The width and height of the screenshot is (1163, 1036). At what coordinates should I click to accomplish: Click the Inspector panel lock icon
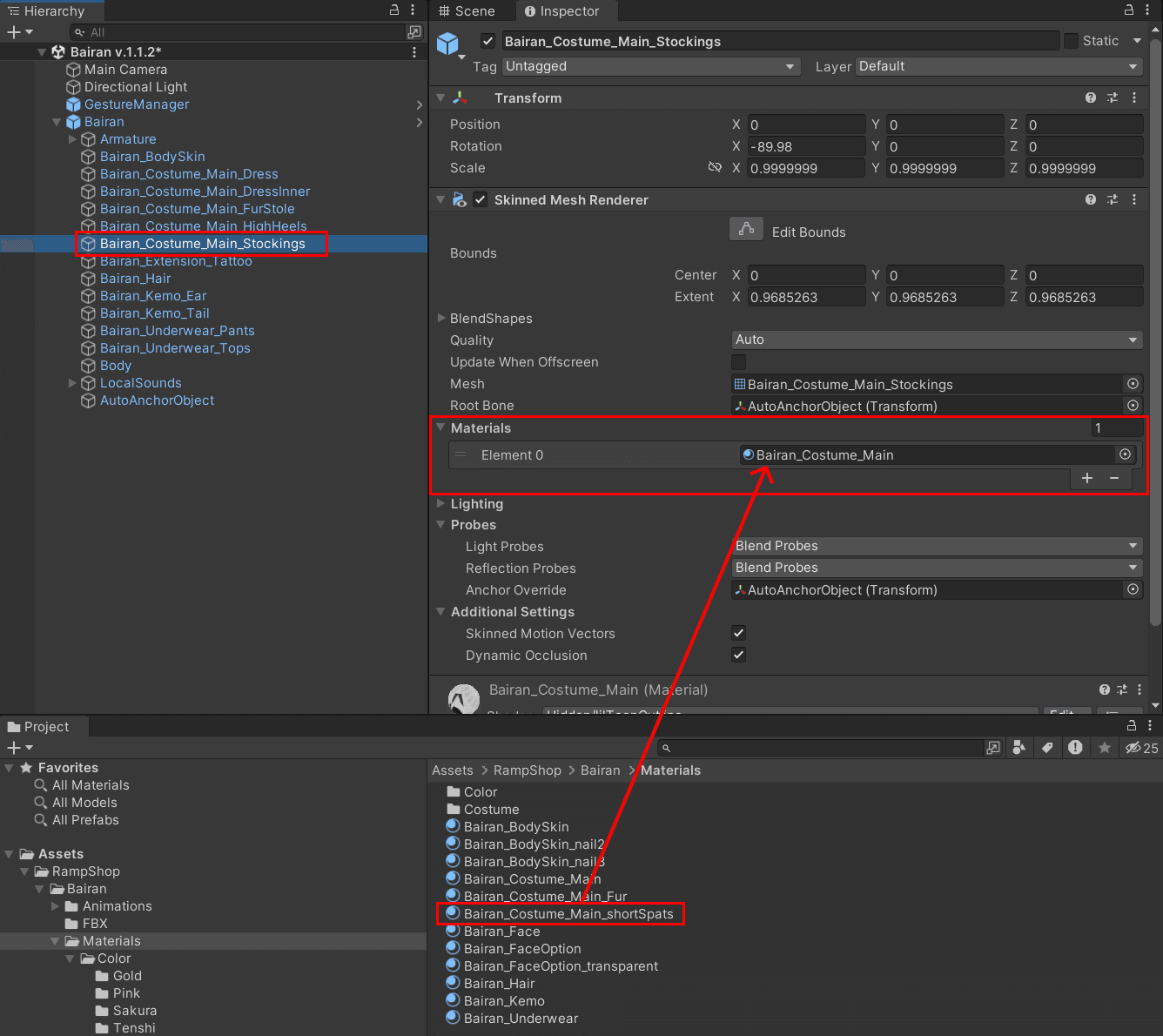(1129, 10)
